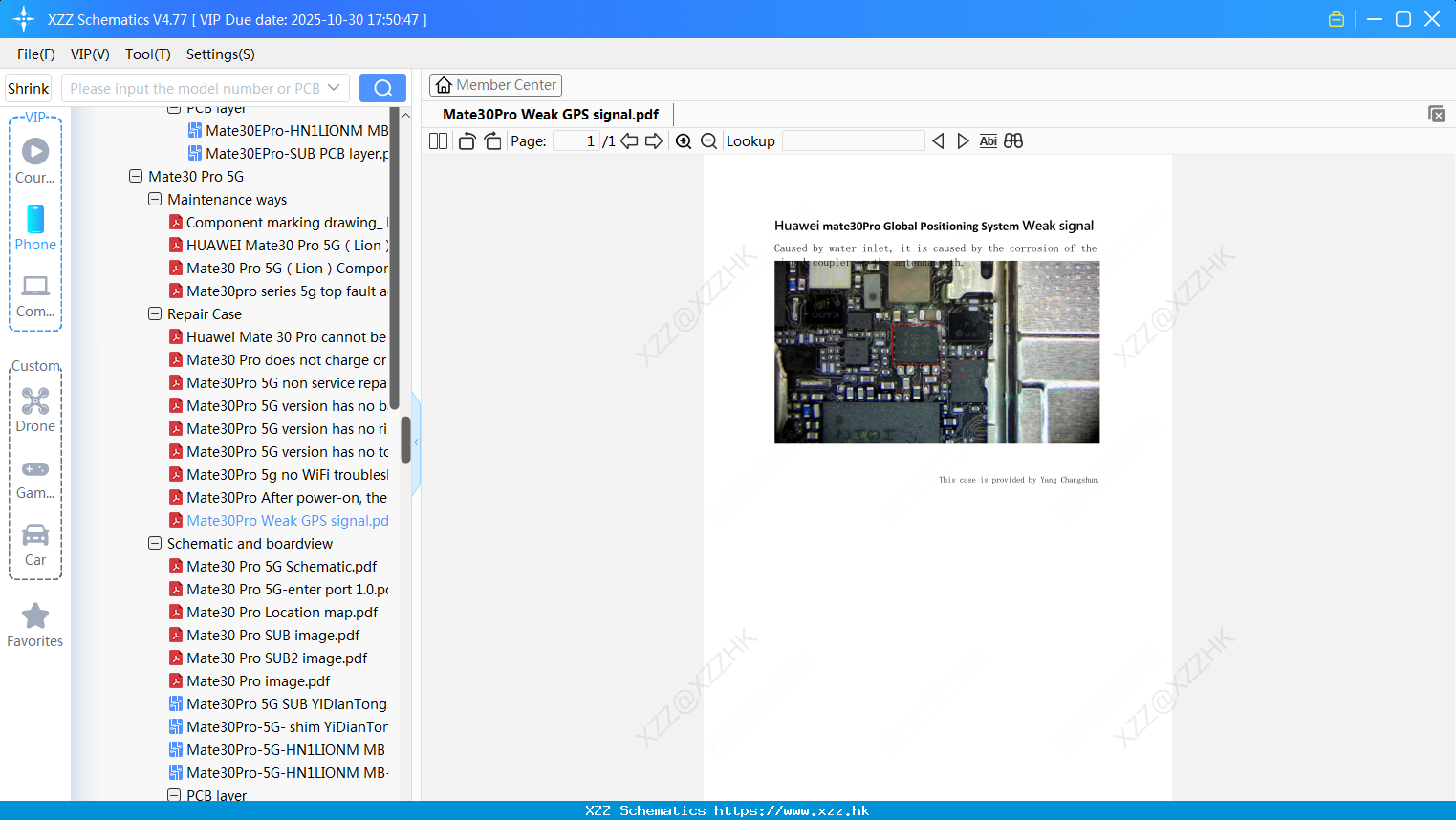This screenshot has height=820, width=1456.
Task: Open Mate30 Pro does not charge case
Action: (278, 359)
